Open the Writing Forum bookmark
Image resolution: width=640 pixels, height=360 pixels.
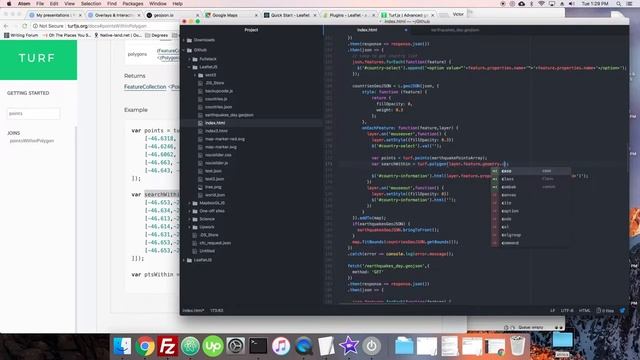click(21, 35)
